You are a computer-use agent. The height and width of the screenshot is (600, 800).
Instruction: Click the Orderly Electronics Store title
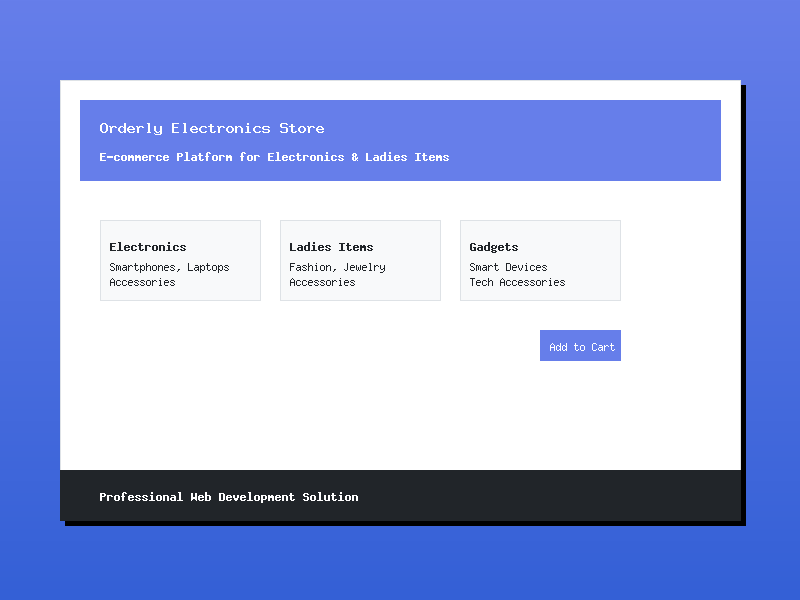pyautogui.click(x=211, y=128)
